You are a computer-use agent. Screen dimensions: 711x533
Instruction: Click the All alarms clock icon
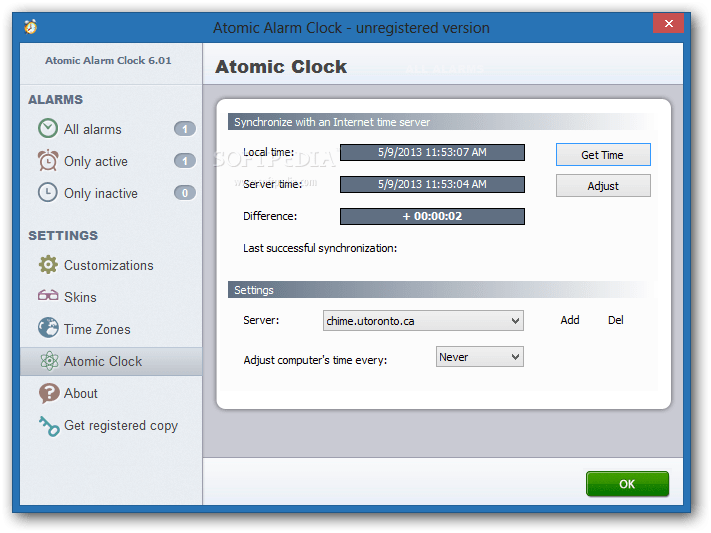pos(48,128)
